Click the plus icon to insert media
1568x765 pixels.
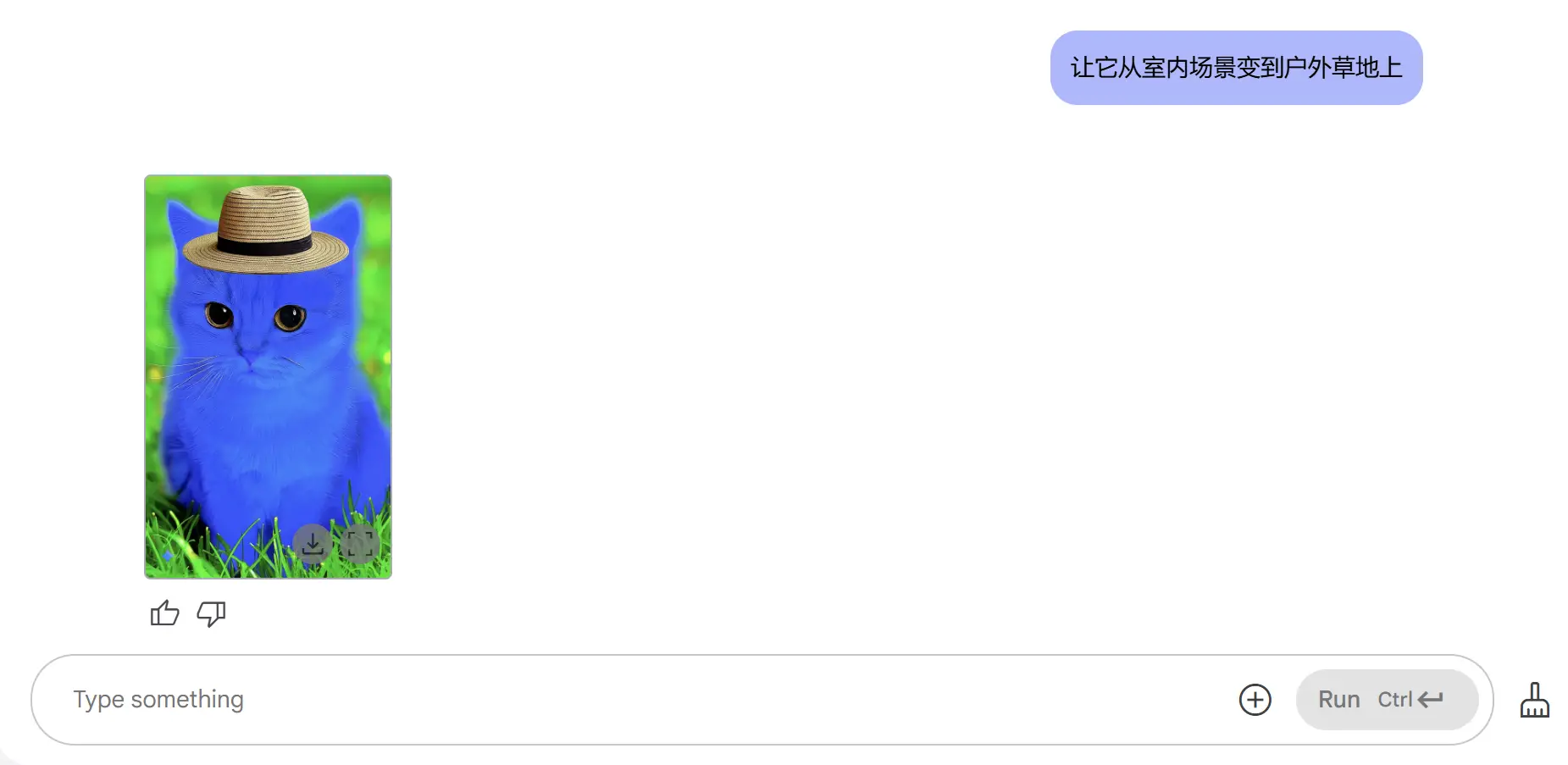click(1255, 700)
